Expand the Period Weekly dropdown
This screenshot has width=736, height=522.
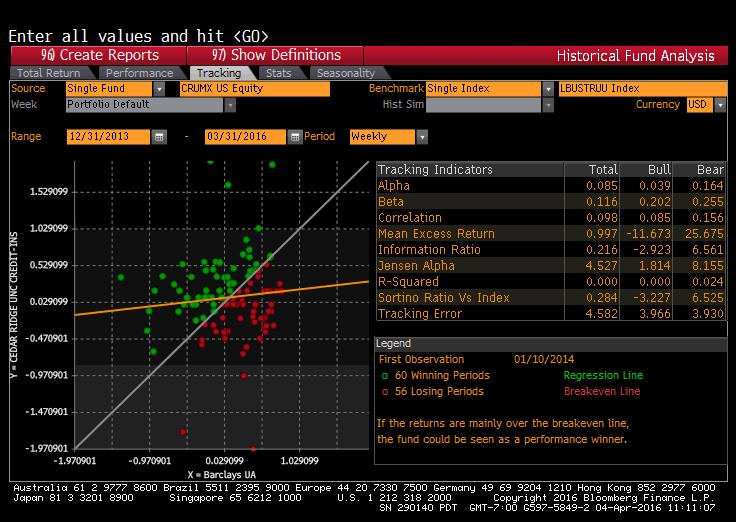click(422, 137)
